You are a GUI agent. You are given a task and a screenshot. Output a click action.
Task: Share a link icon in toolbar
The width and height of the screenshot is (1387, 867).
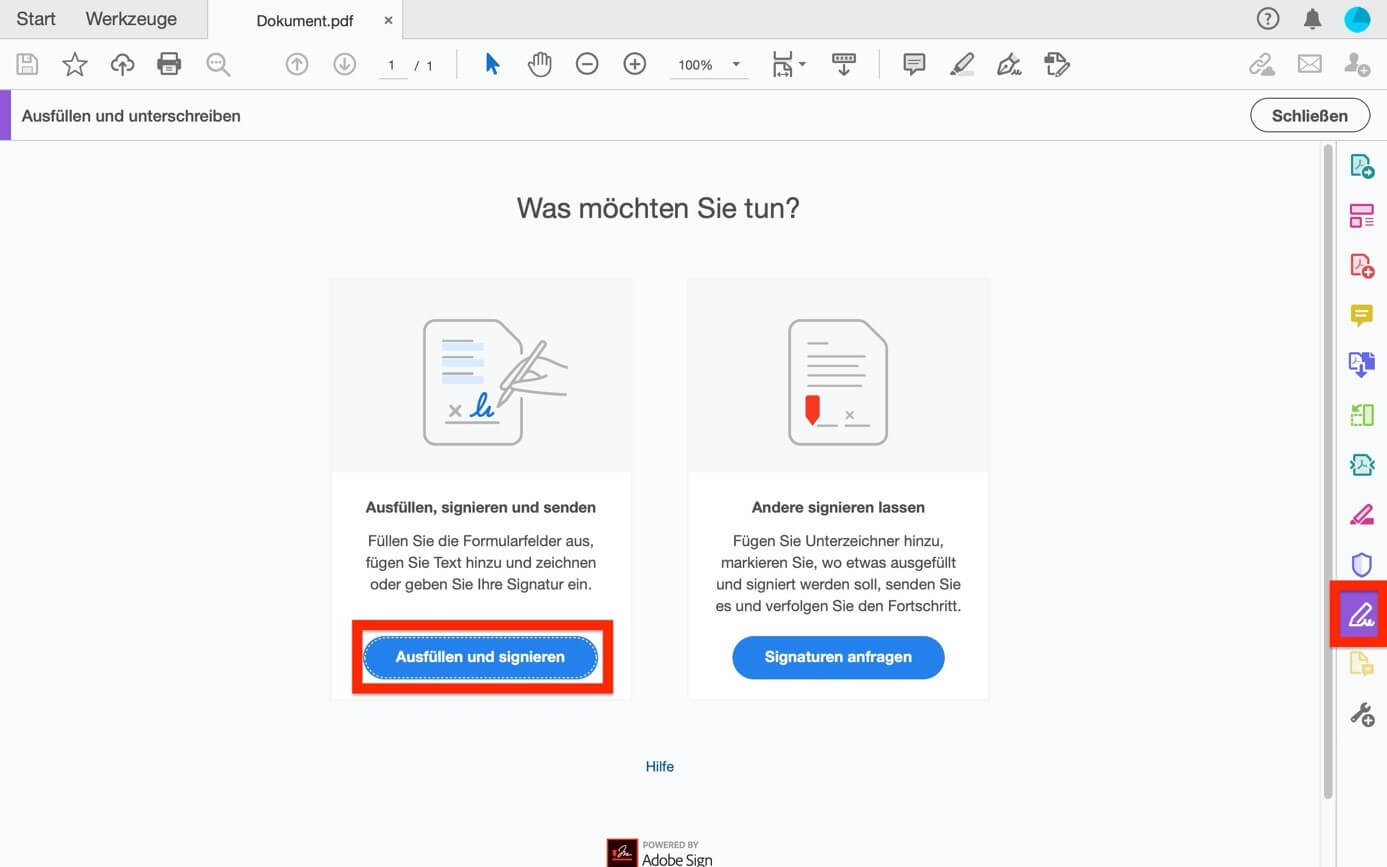pos(1262,65)
